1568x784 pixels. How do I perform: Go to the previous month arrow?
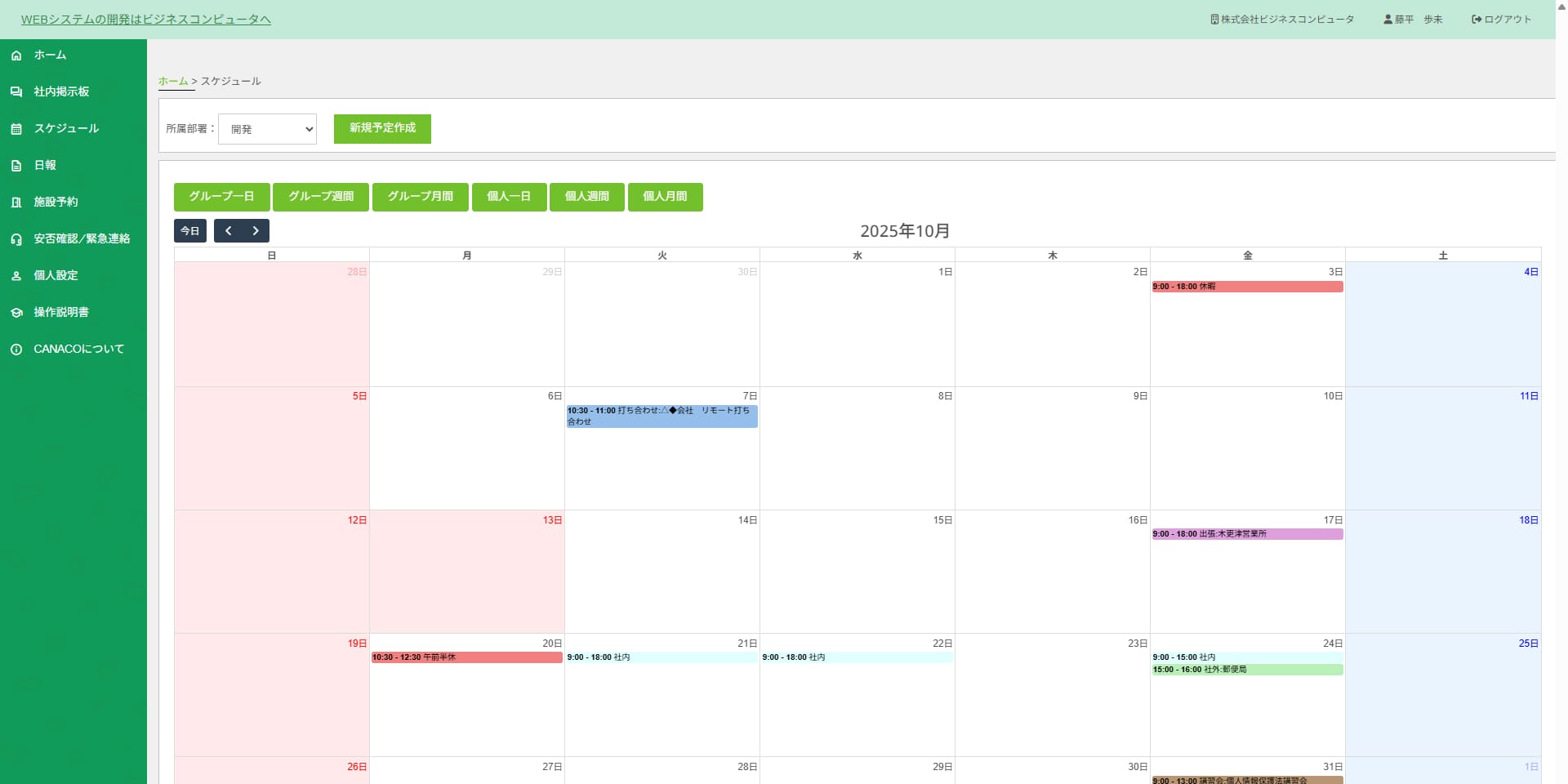228,231
